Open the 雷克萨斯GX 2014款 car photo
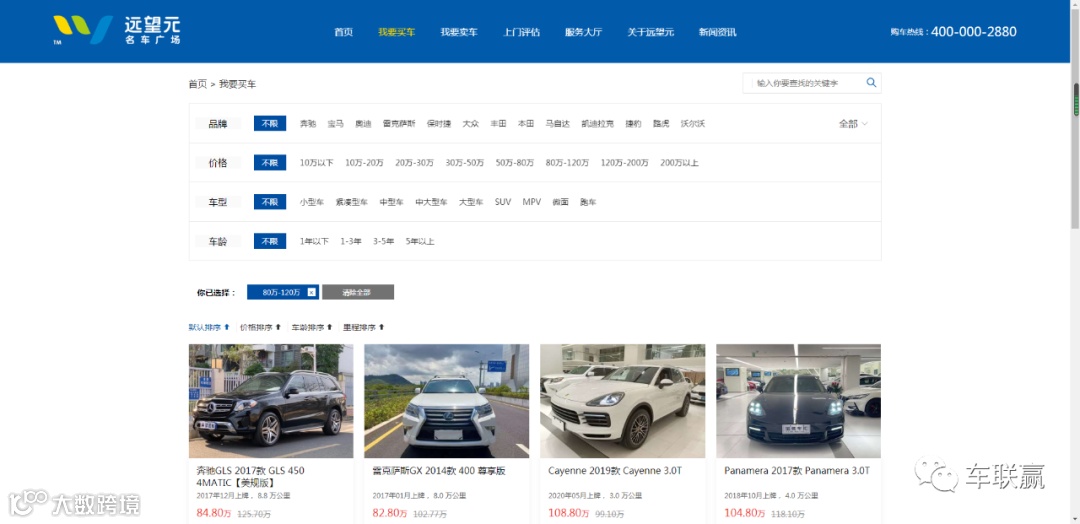Screen dimensions: 1080x524 (447, 401)
